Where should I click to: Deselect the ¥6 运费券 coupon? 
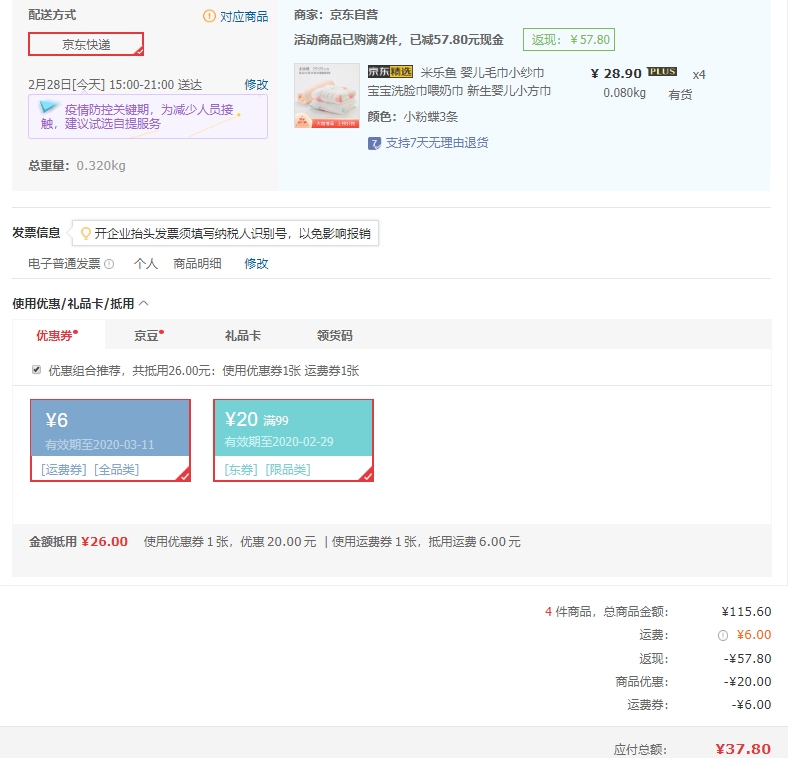point(110,440)
